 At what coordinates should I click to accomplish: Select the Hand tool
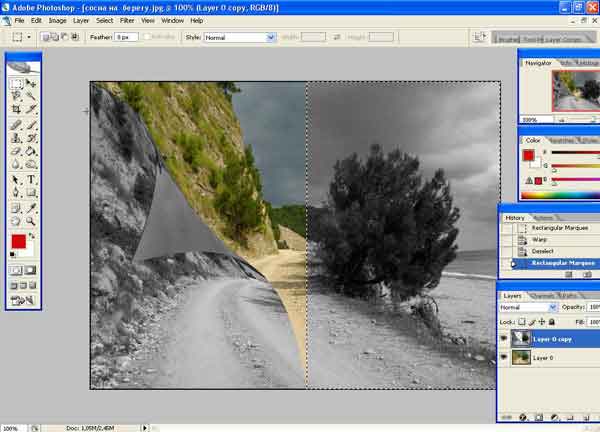(x=16, y=221)
